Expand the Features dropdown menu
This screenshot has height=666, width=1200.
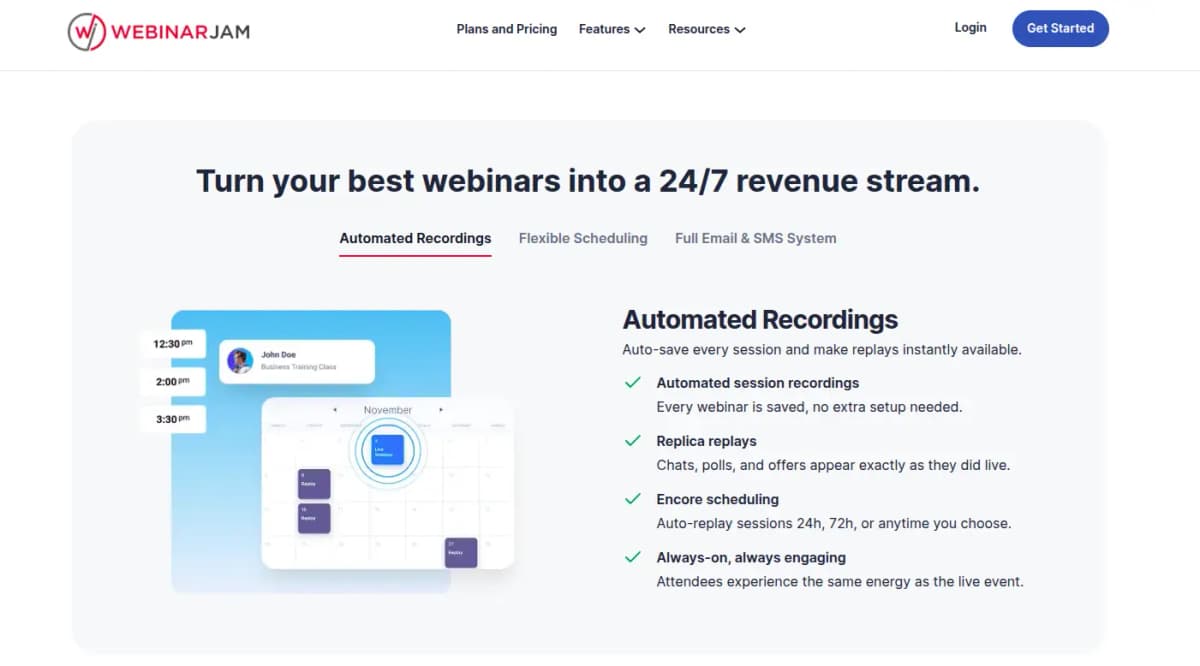612,29
